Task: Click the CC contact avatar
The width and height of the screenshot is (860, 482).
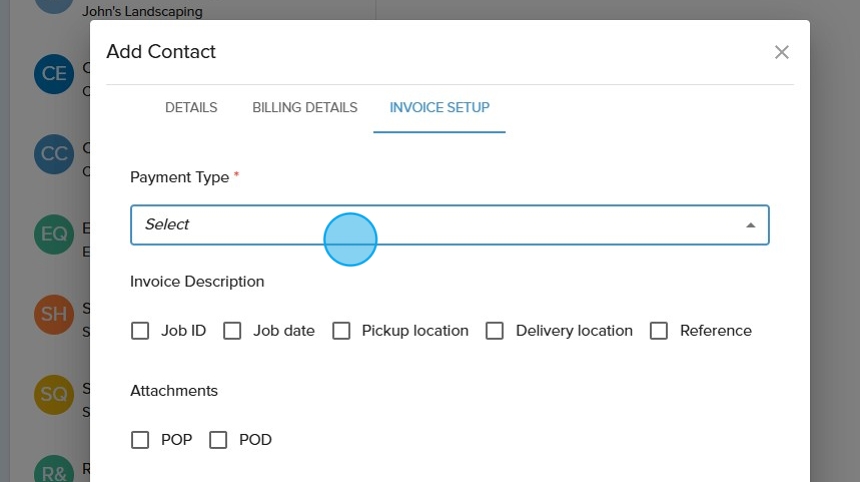Action: pos(53,154)
